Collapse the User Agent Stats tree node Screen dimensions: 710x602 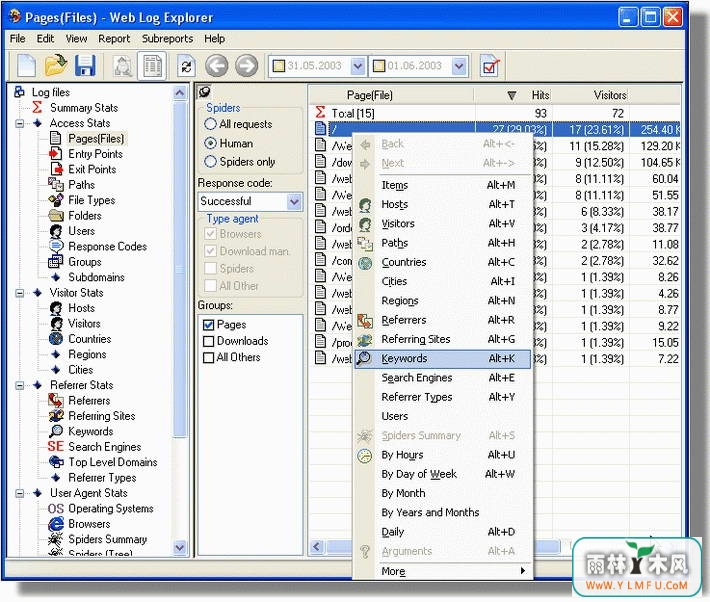click(20, 493)
